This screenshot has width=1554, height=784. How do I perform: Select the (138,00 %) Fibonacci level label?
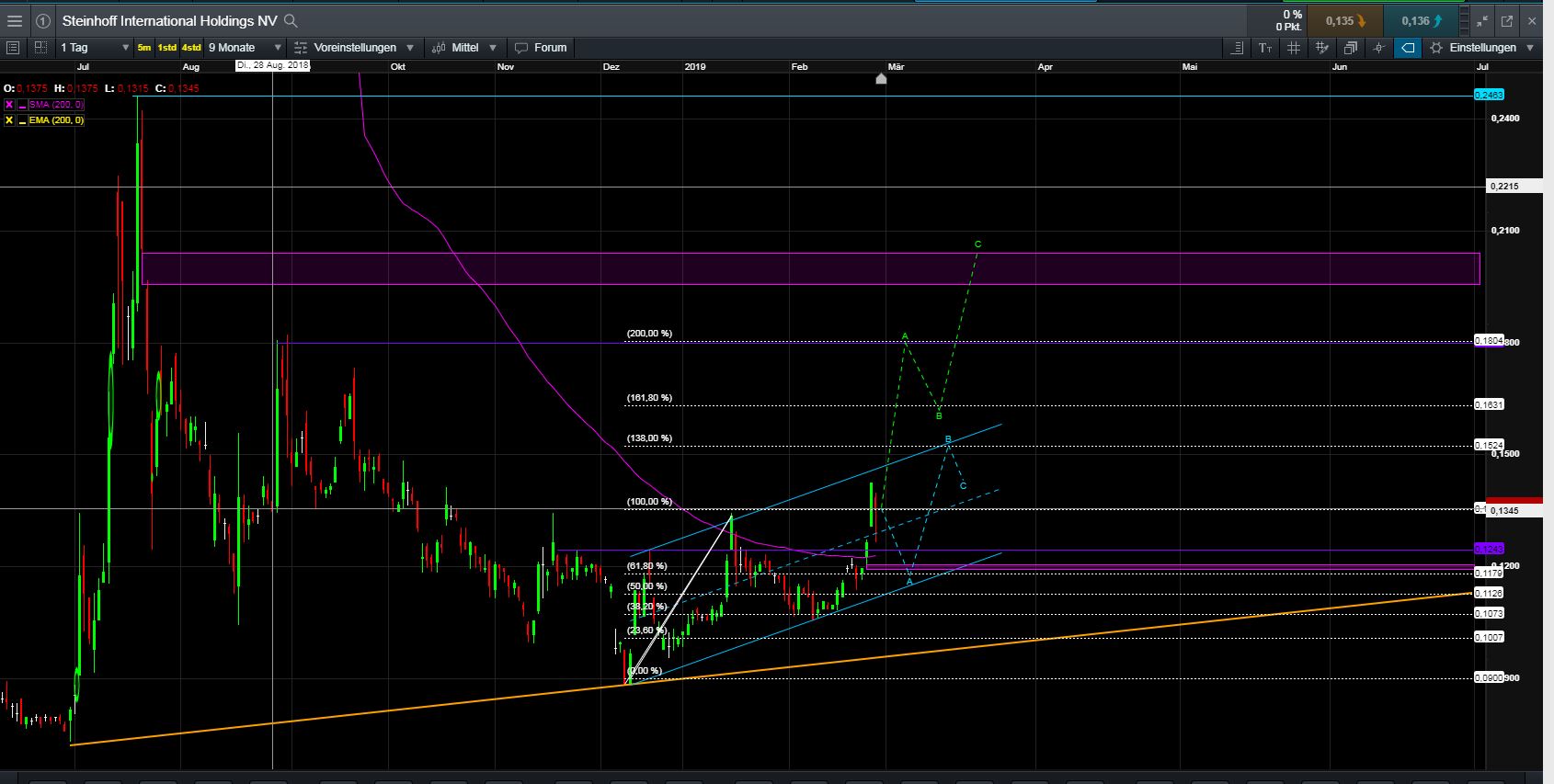(649, 438)
